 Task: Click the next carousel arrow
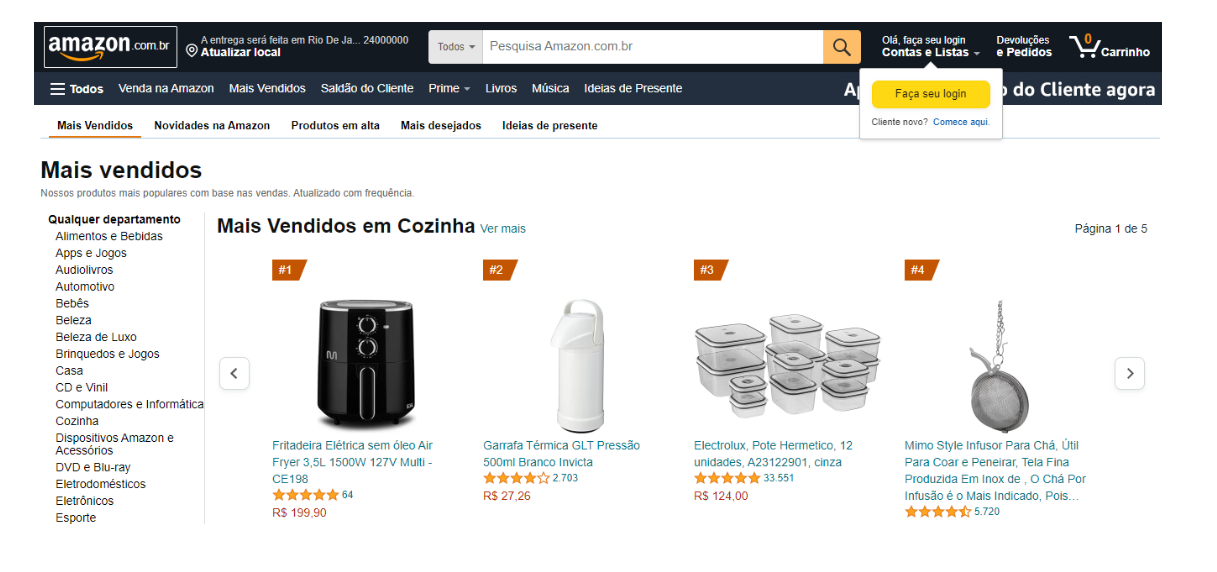1129,373
